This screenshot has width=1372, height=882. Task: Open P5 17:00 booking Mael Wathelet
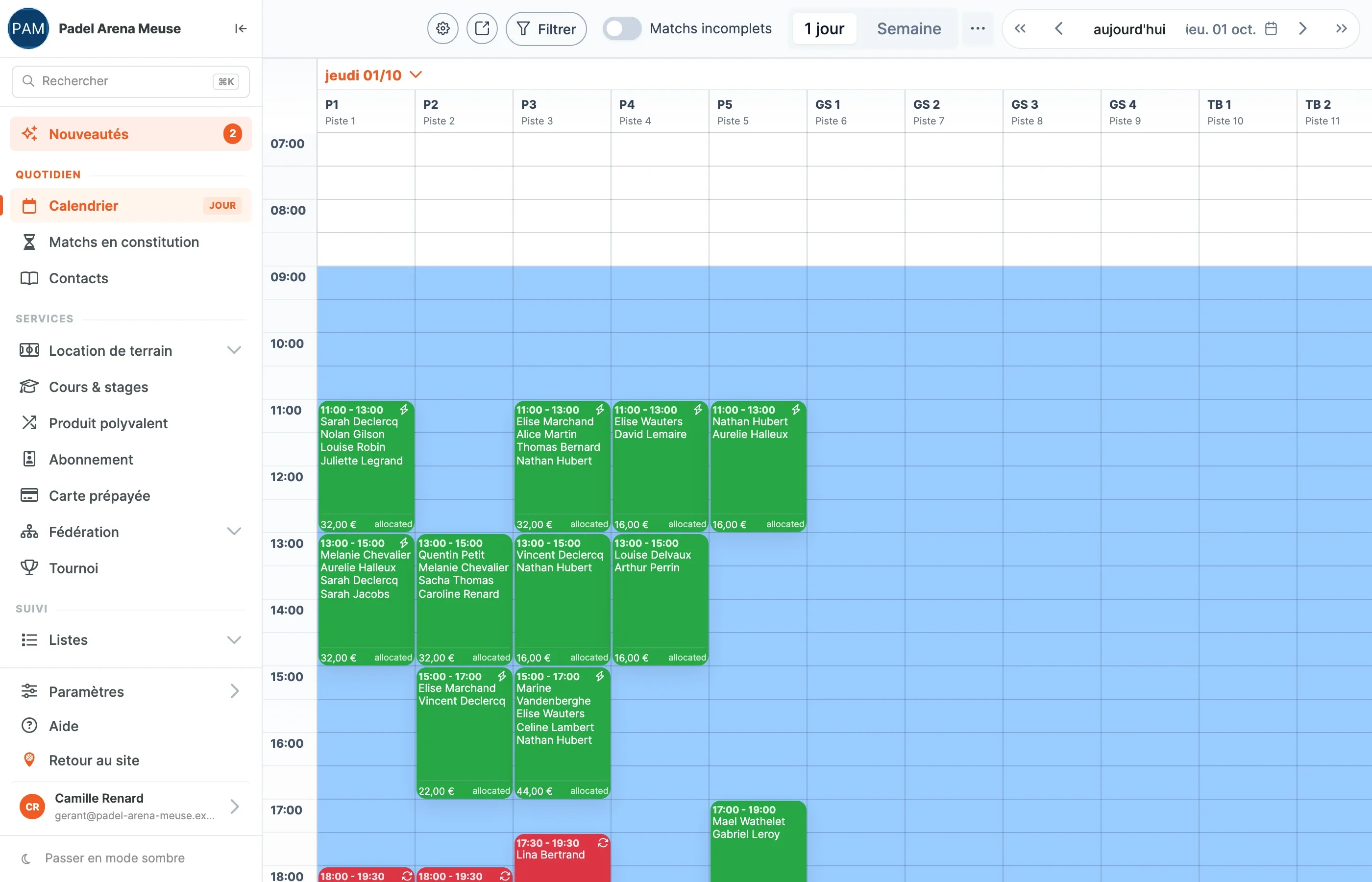[x=758, y=841]
